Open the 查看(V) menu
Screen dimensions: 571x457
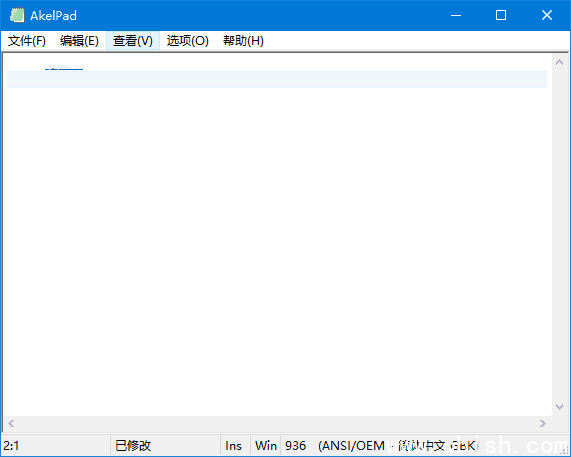[133, 40]
